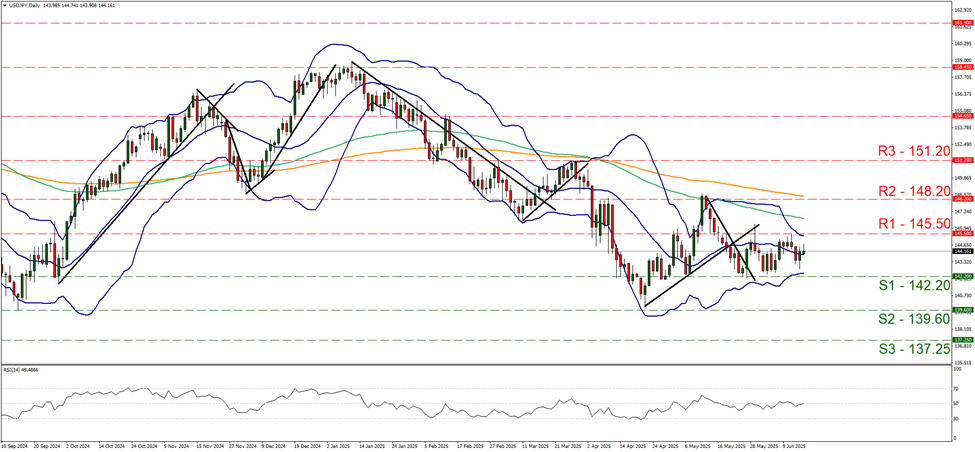Expand the USDJPY,Daily chart title arrow
This screenshot has width=975, height=452.
(4, 5)
